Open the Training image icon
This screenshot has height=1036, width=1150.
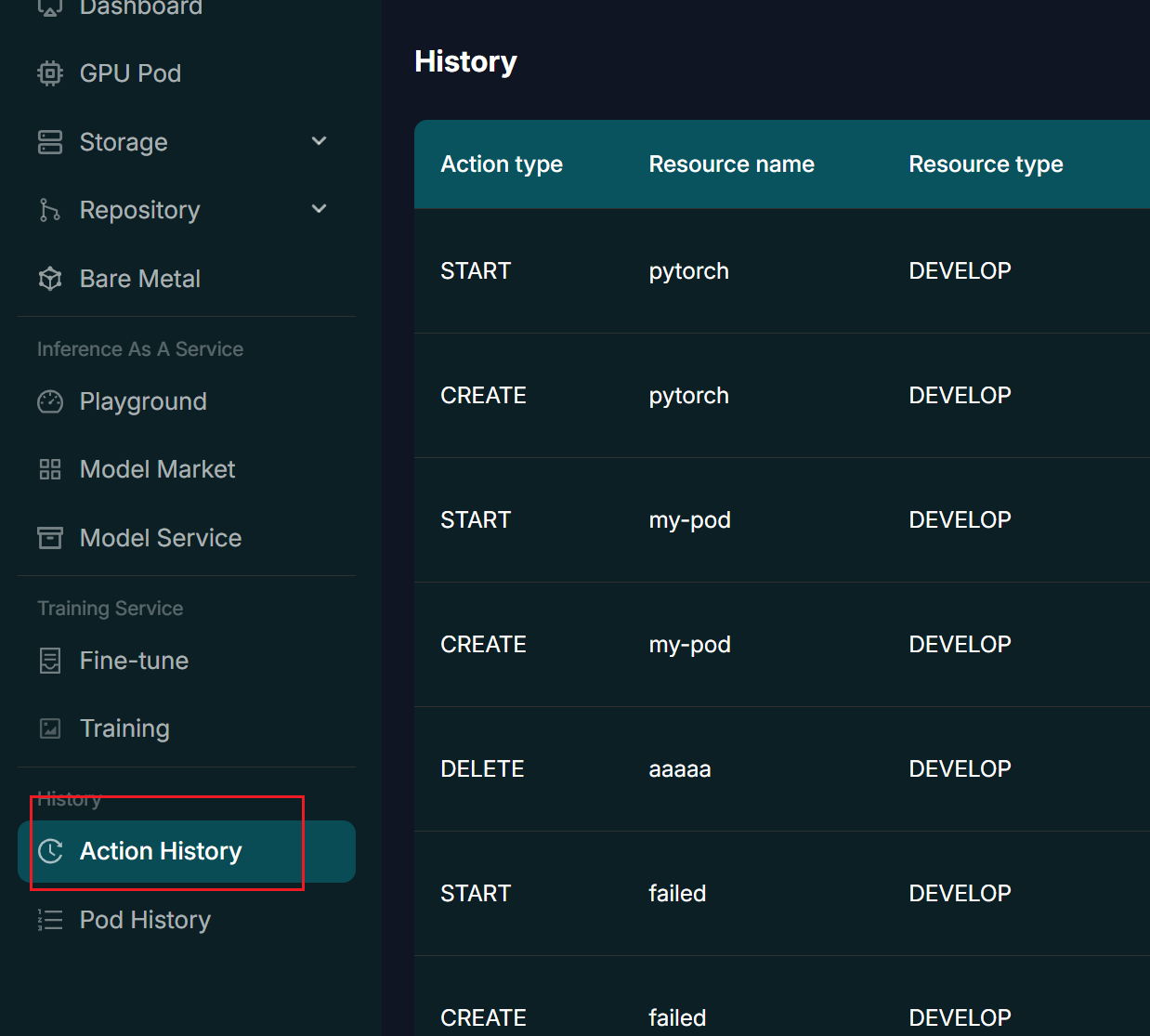(49, 728)
